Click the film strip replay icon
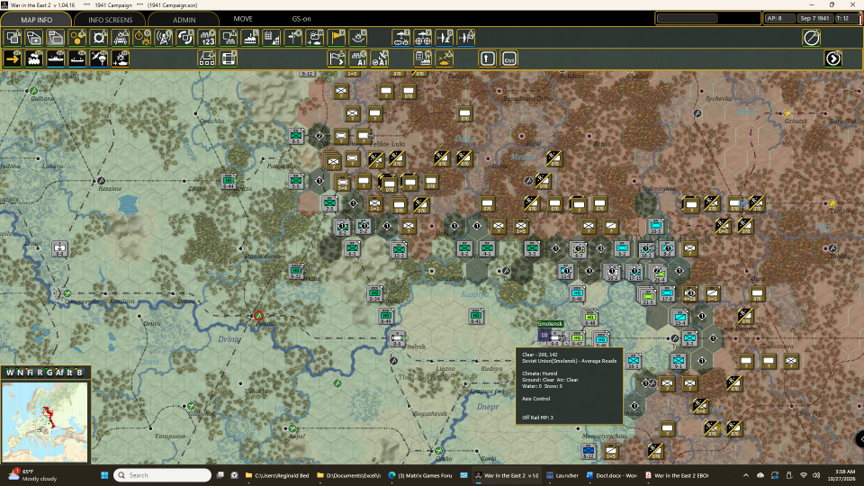The height and width of the screenshot is (486, 864). (x=229, y=58)
